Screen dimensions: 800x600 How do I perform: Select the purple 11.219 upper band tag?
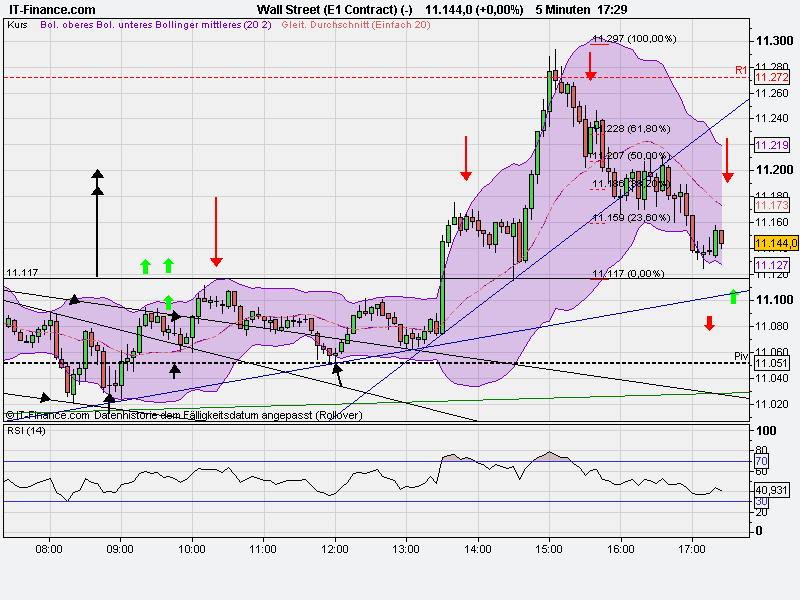click(x=772, y=145)
